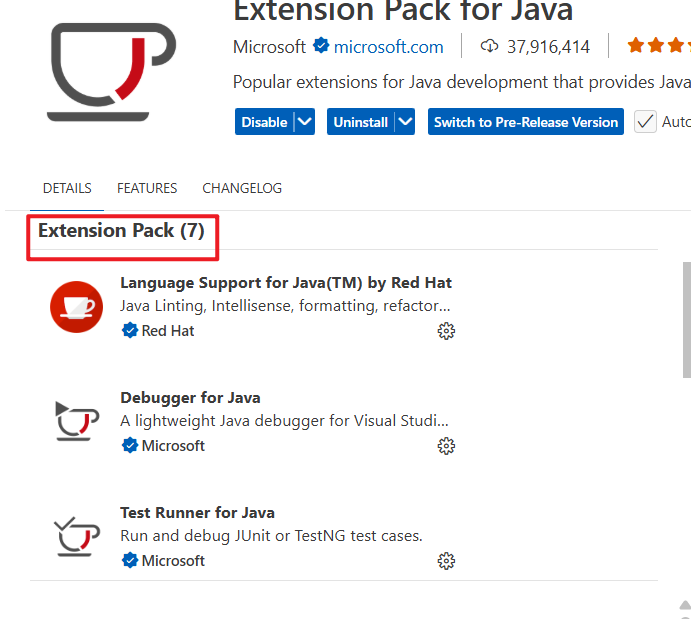Click verified badge under Debugger for Java
The width and height of the screenshot is (691, 619).
[130, 445]
